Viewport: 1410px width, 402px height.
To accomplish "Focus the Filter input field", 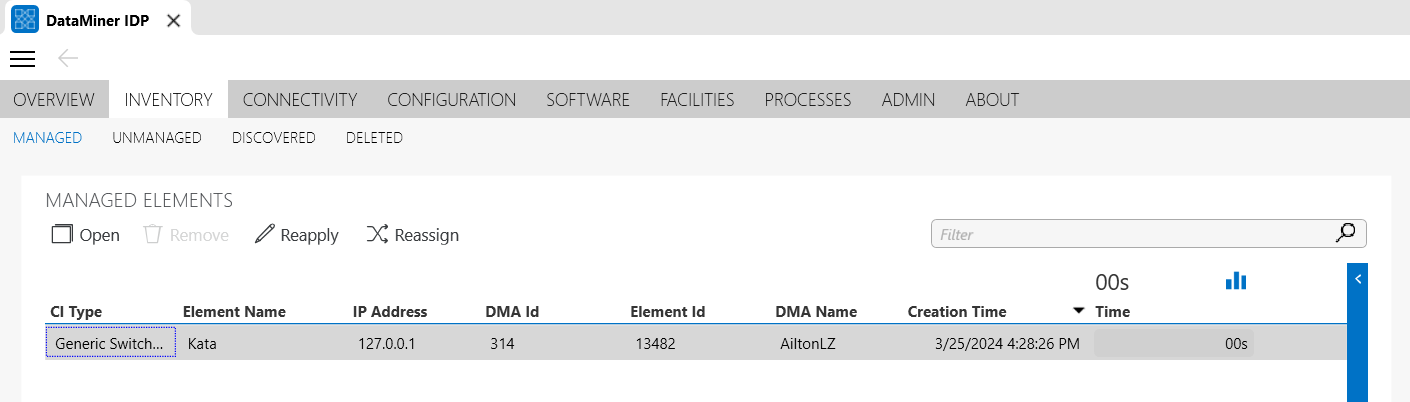I will 1148,234.
